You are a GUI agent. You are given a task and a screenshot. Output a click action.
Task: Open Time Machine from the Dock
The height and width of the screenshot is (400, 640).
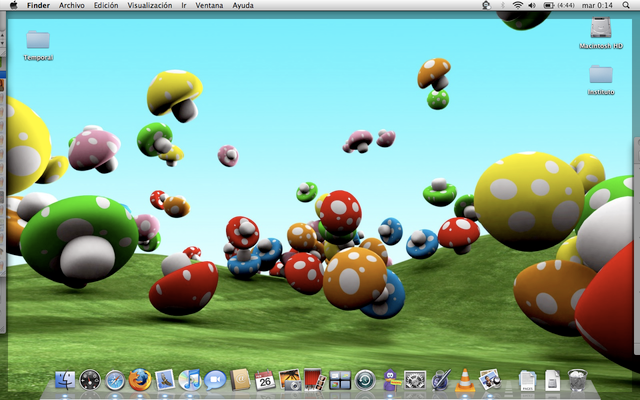[x=365, y=380]
